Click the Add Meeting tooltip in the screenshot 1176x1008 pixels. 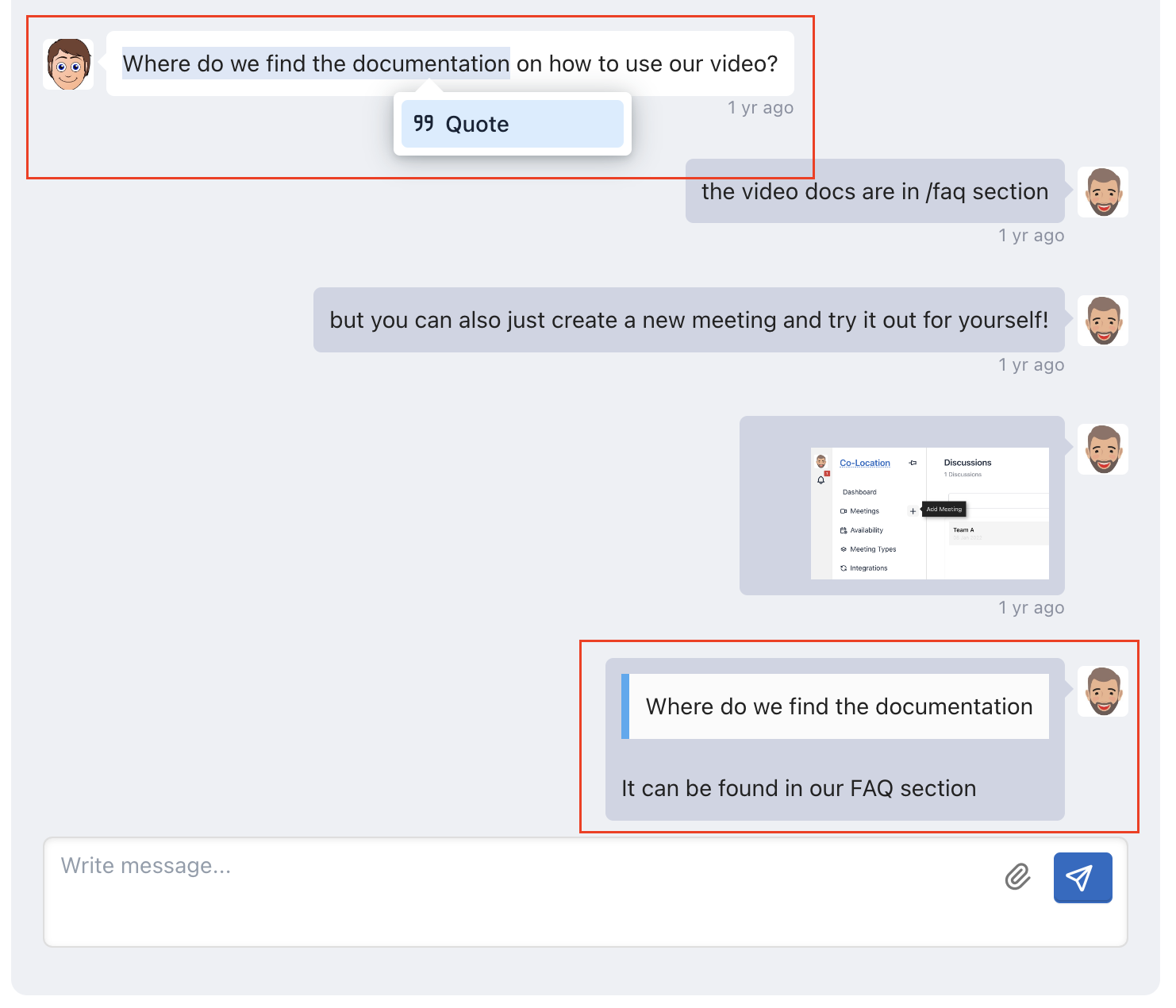(x=943, y=510)
